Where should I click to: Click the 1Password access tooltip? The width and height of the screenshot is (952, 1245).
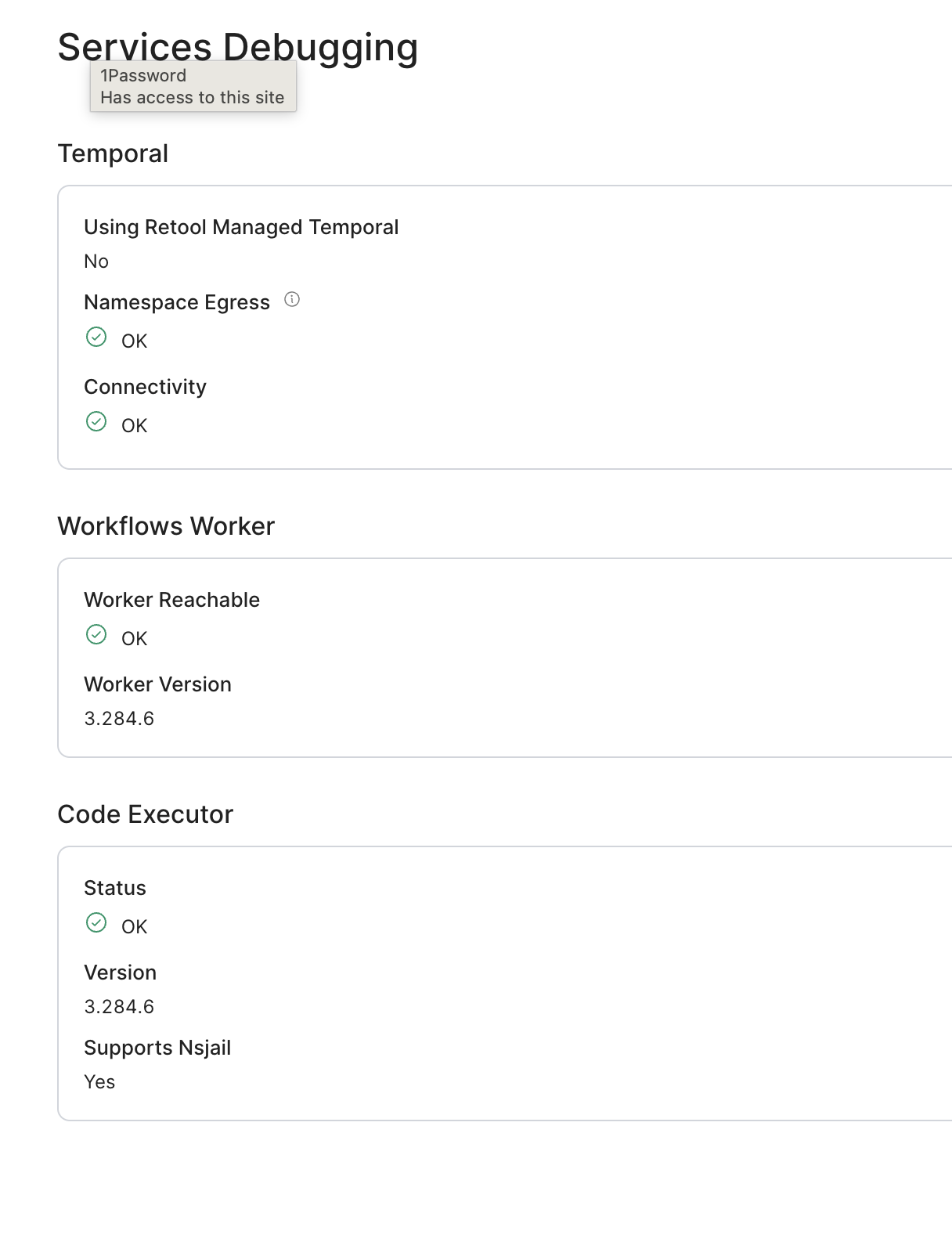(193, 87)
